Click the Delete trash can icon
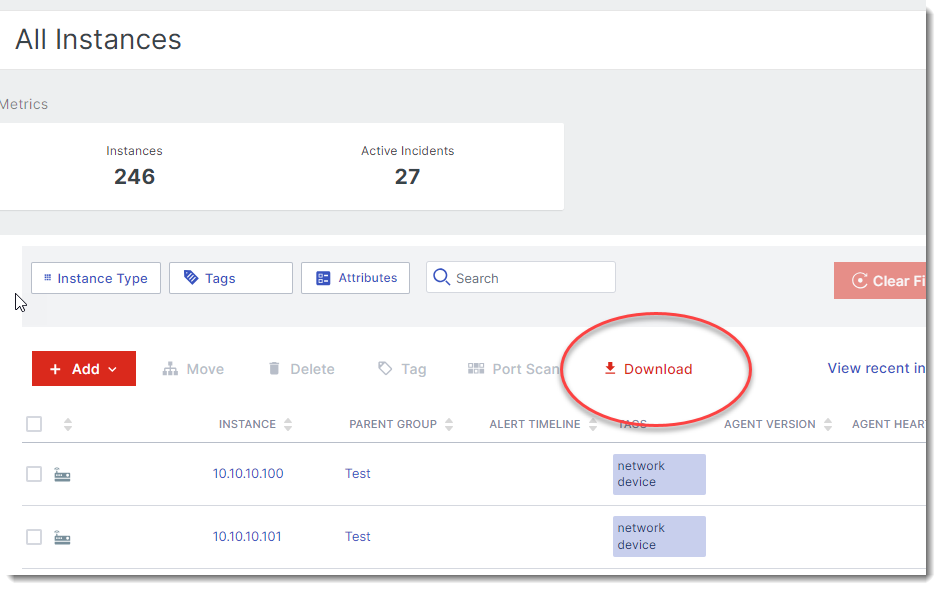 [x=274, y=368]
